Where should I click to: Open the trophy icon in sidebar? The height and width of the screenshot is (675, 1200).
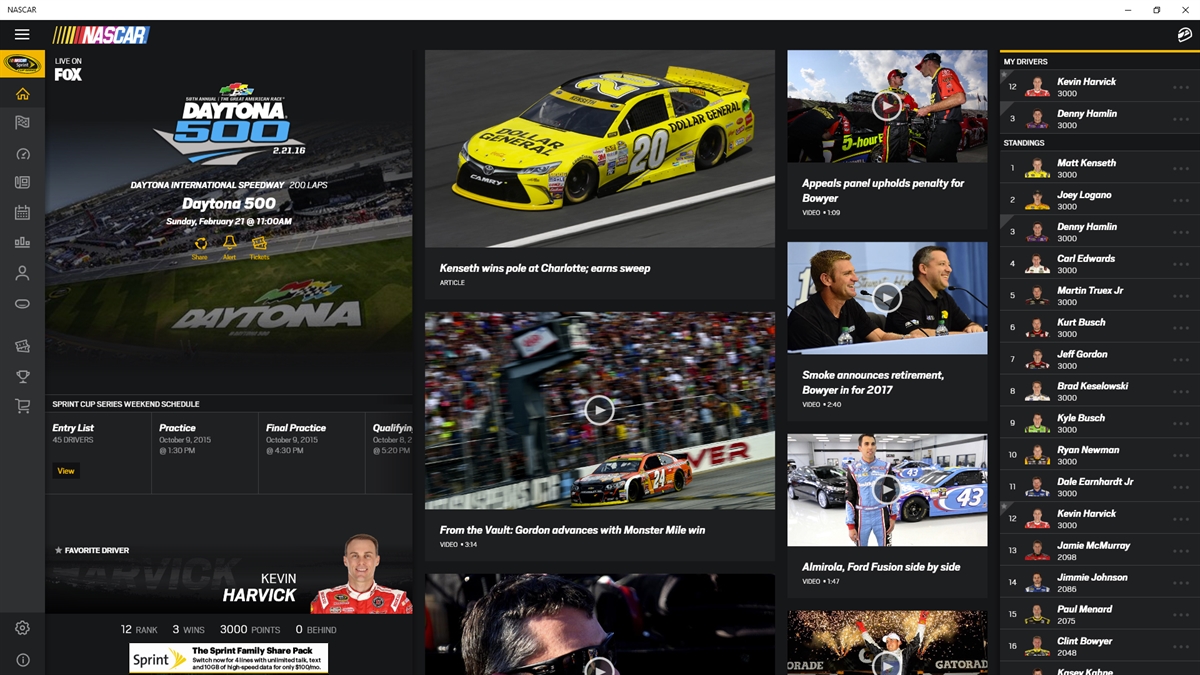point(22,376)
